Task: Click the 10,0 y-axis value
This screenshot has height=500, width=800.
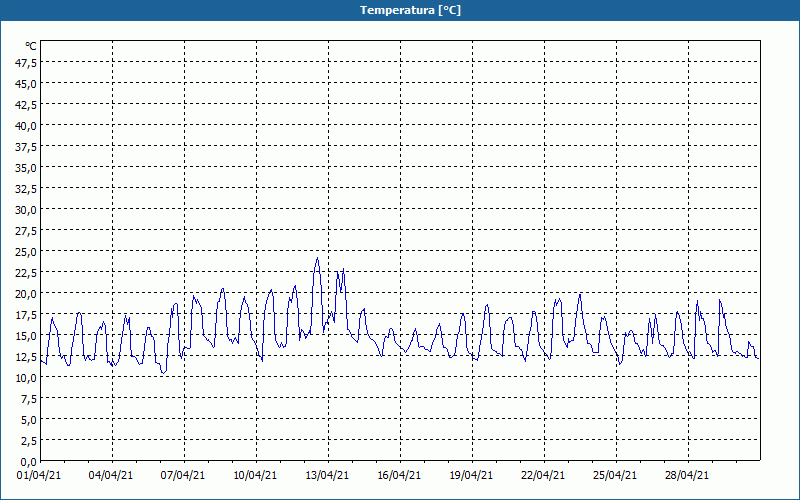Action: coord(26,378)
